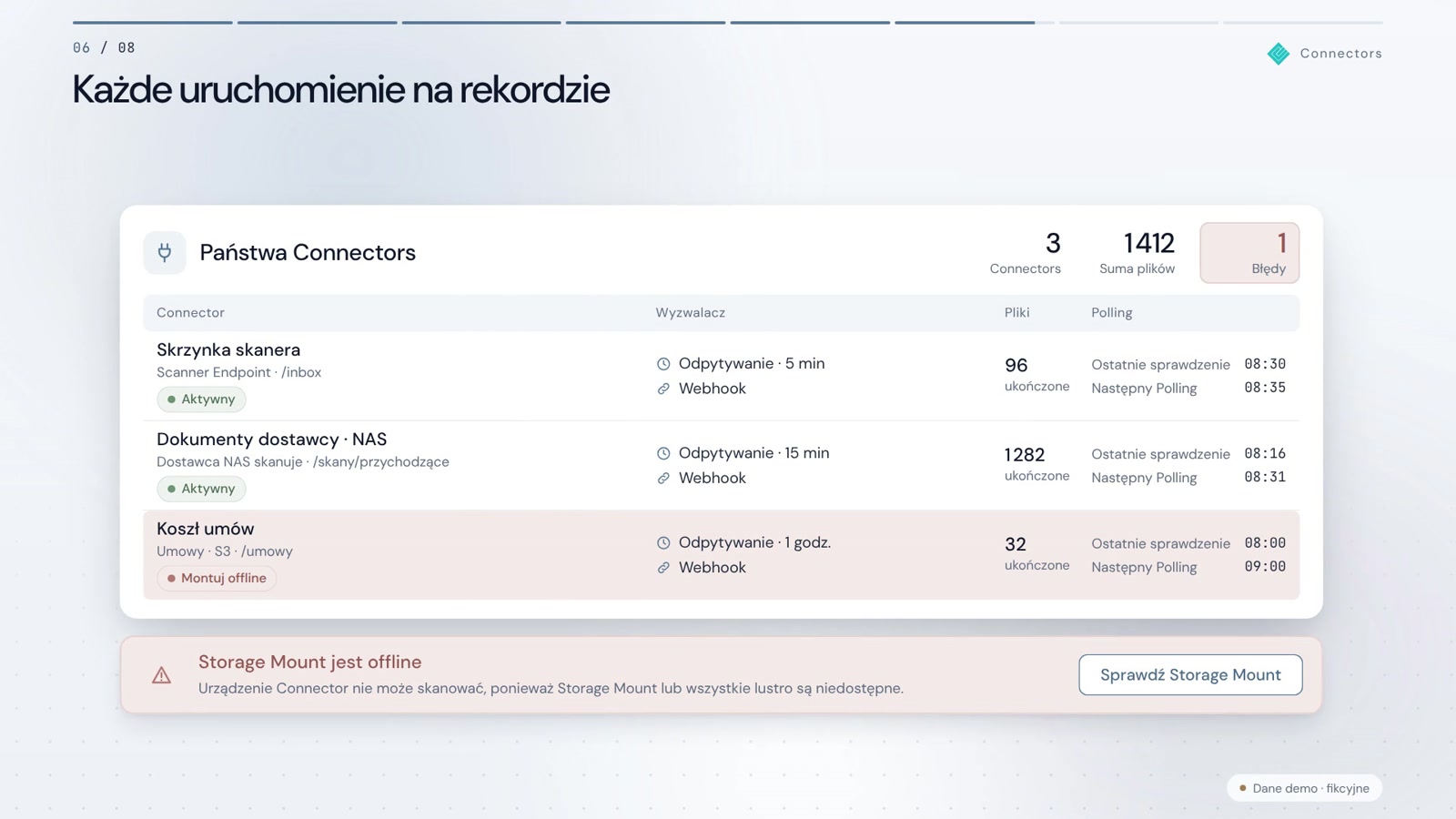Click the Państwa Connectors panel title
1456x819 pixels.
point(308,253)
